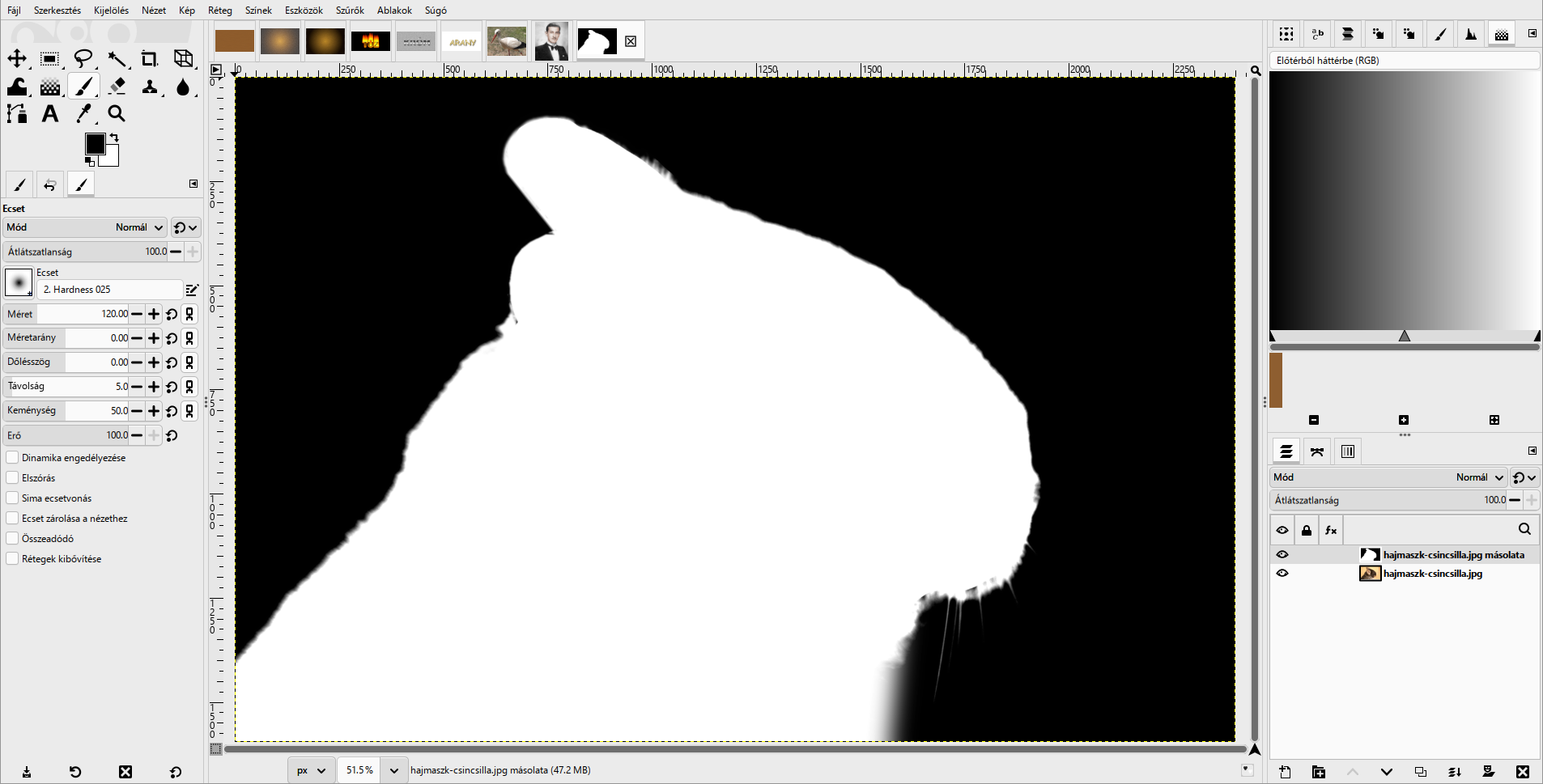
Task: Select the Fuzzy Select wand tool
Action: pyautogui.click(x=117, y=59)
